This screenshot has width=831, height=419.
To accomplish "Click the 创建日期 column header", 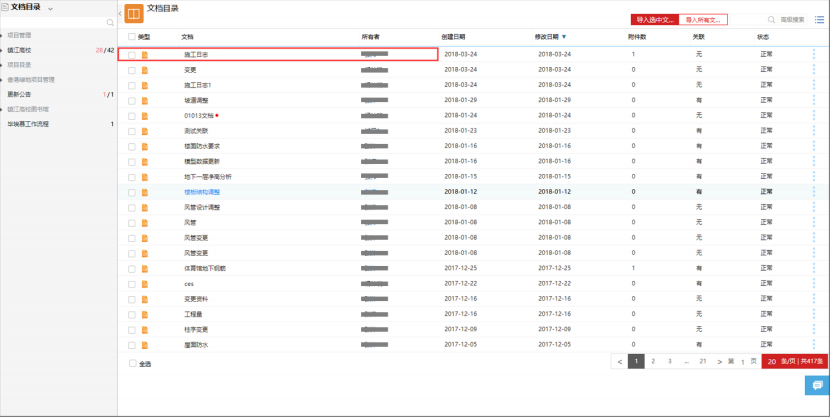I will (x=454, y=37).
